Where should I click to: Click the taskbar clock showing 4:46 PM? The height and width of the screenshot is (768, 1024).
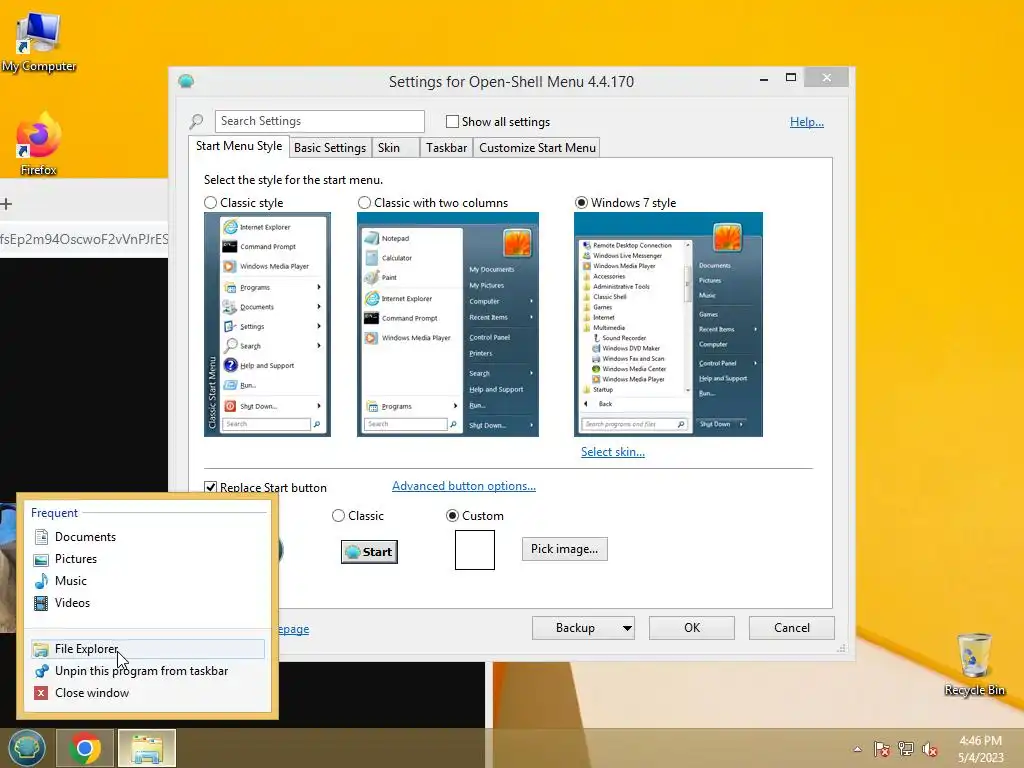pyautogui.click(x=980, y=749)
